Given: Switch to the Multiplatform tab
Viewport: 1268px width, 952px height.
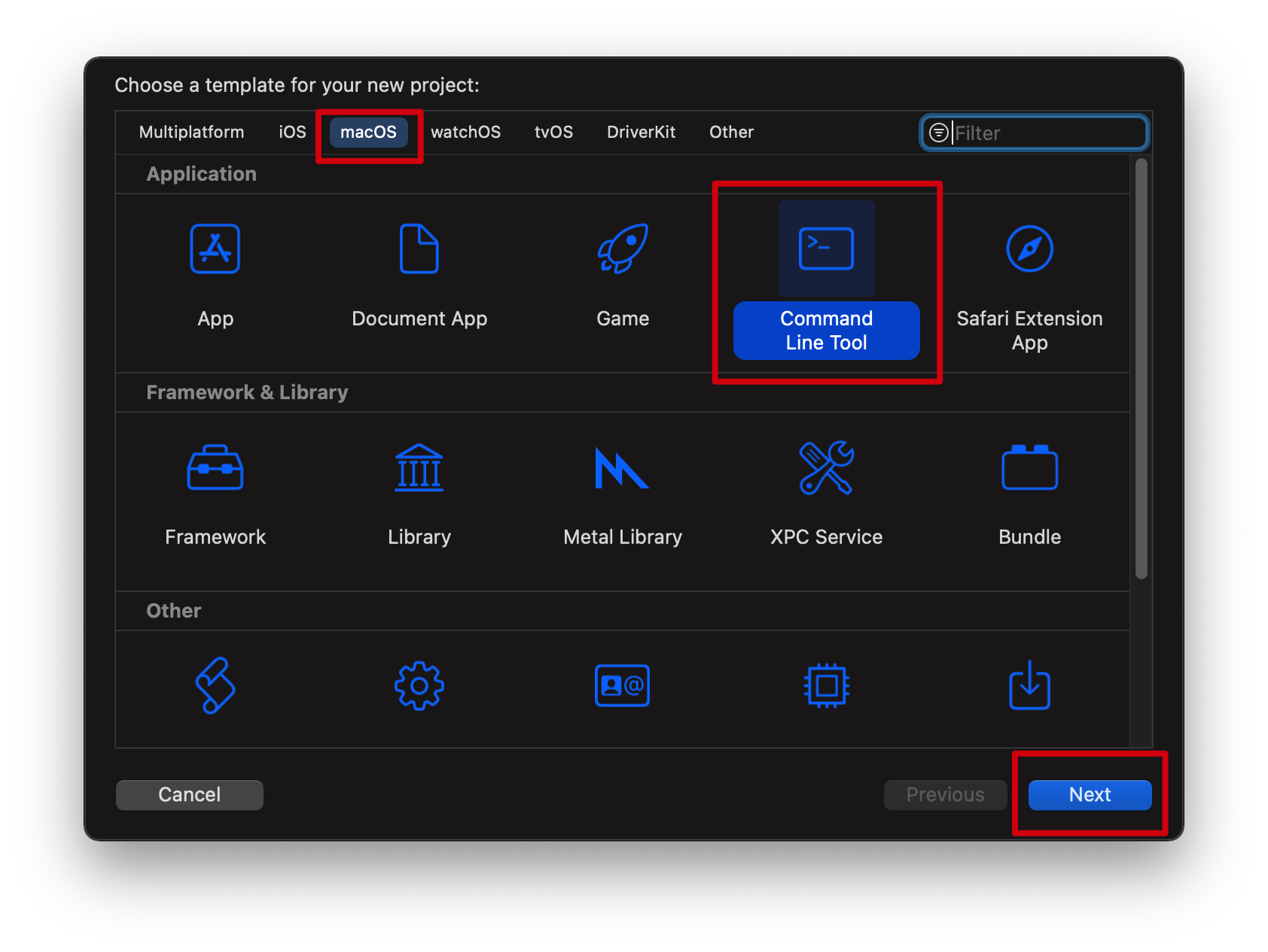Looking at the screenshot, I should (x=191, y=132).
